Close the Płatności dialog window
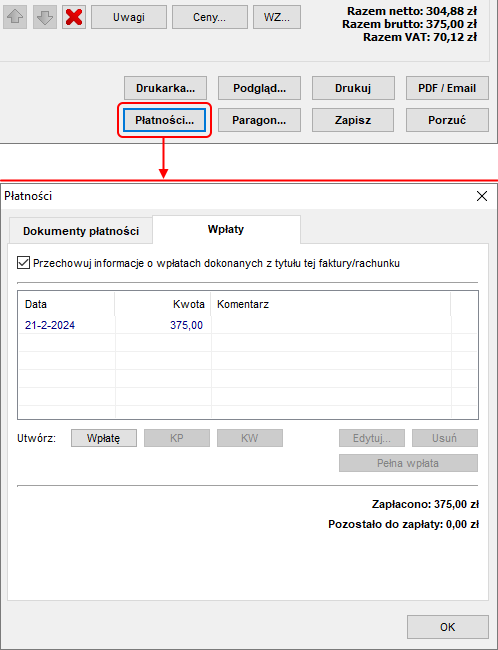 click(x=482, y=196)
